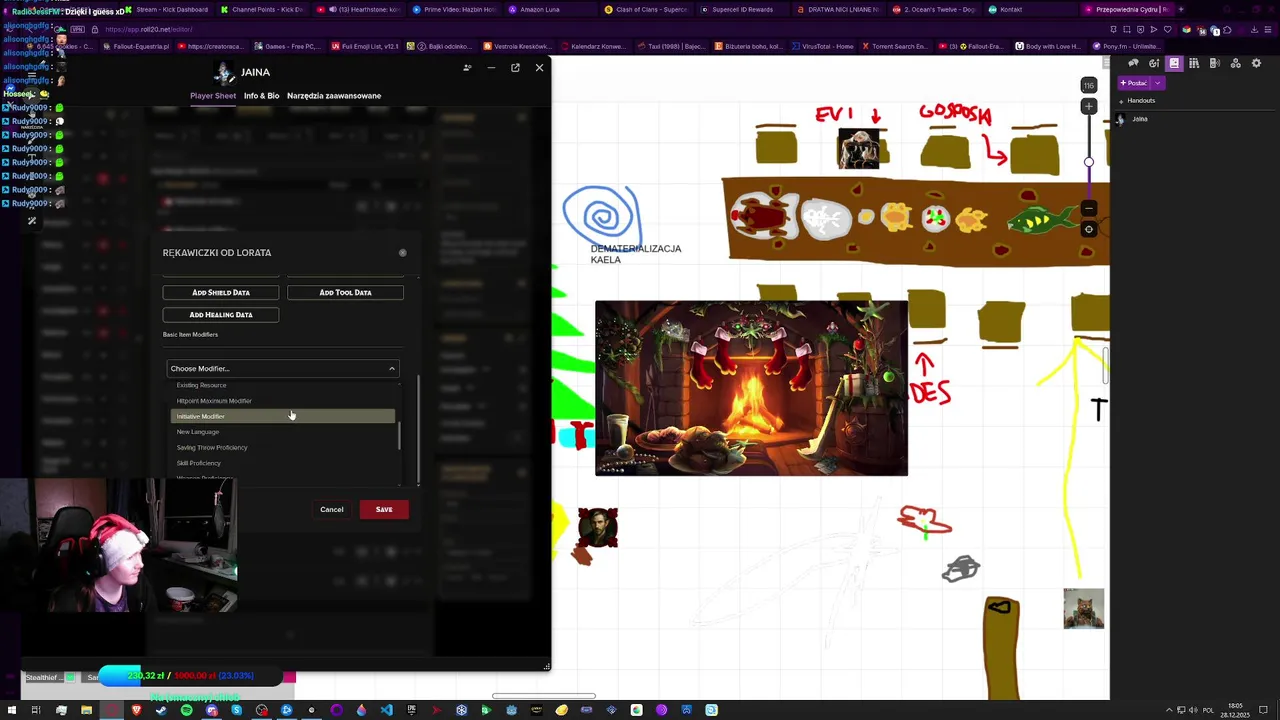Image resolution: width=1280 pixels, height=720 pixels.
Task: Open Epic Games Launcher from taskbar
Action: tap(411, 710)
